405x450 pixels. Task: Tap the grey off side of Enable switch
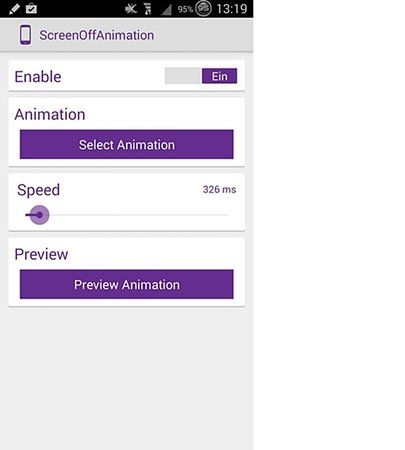tap(183, 76)
